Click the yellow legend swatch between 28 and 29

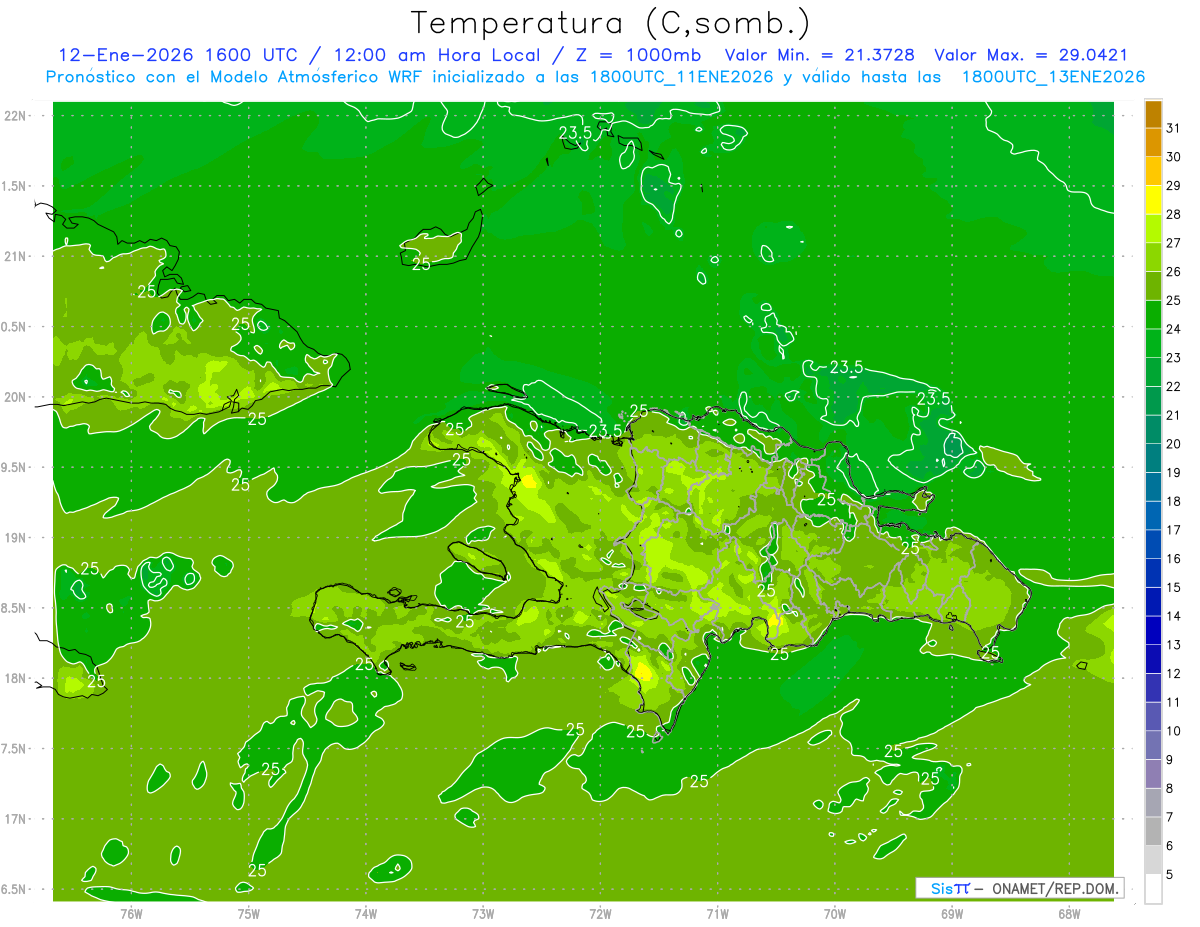pos(1153,199)
